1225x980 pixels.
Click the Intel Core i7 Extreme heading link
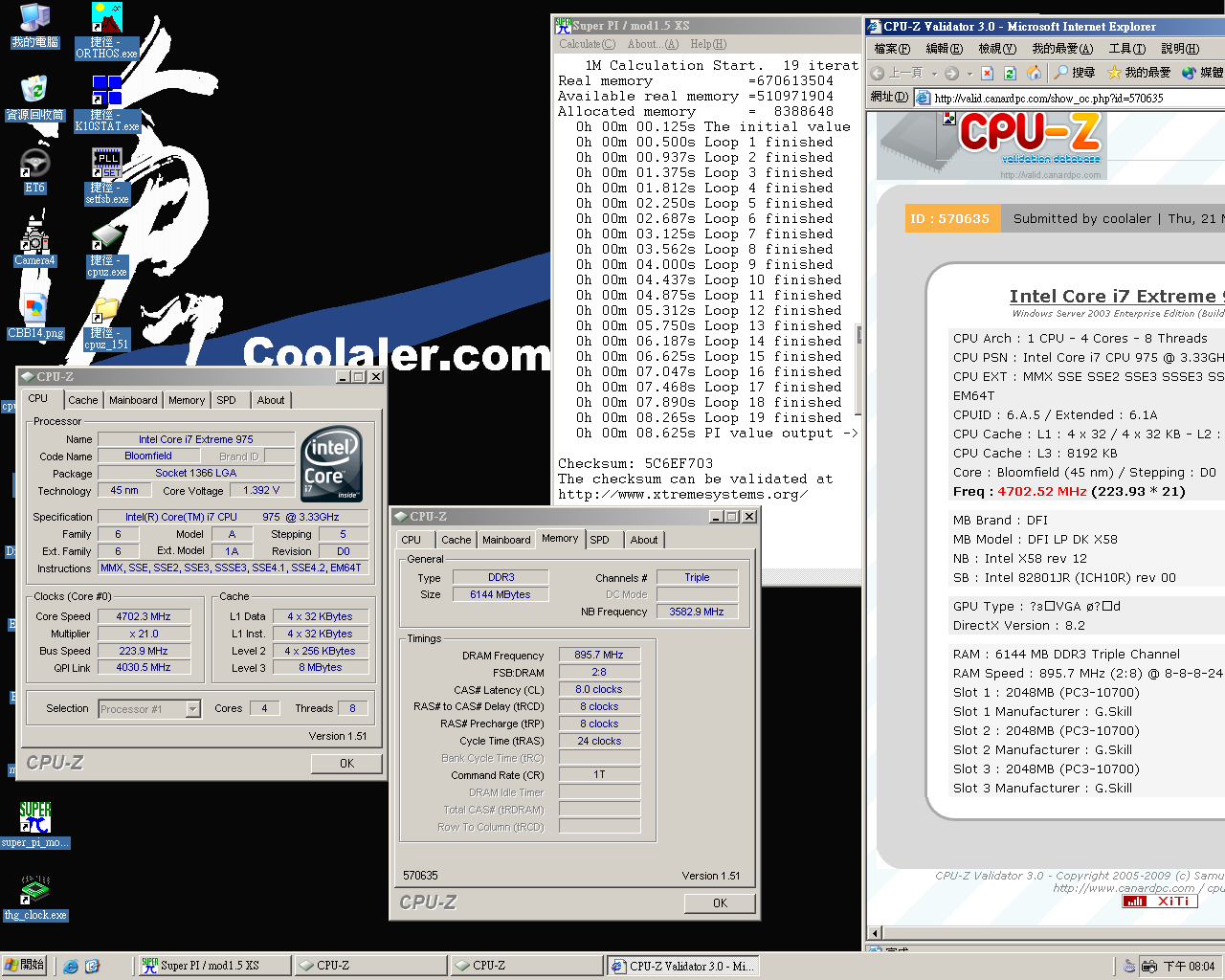(x=1117, y=297)
